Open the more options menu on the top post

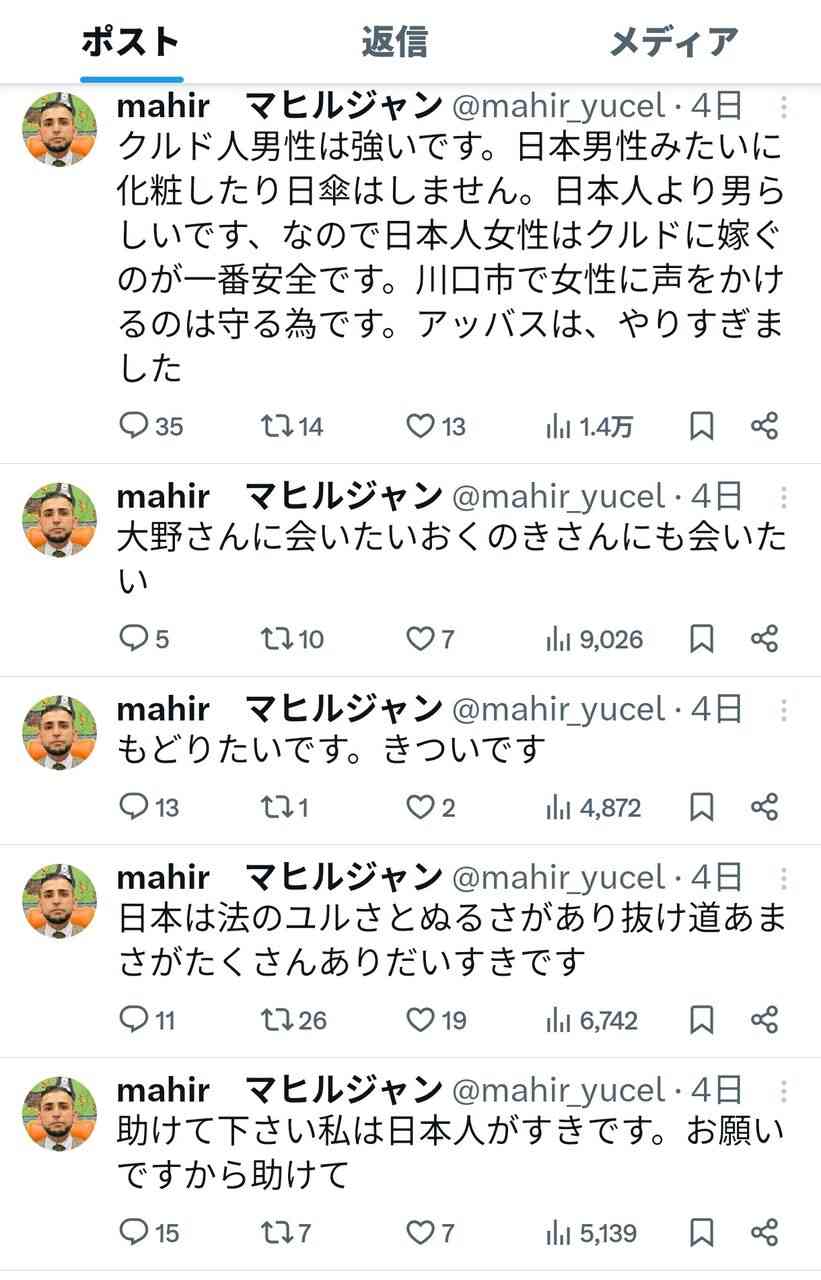(783, 106)
